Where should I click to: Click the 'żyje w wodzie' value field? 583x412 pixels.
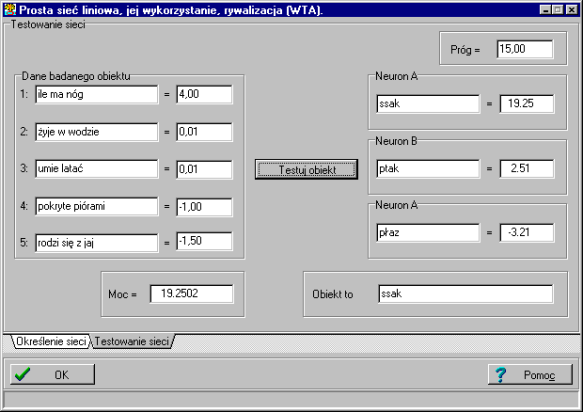click(x=204, y=132)
